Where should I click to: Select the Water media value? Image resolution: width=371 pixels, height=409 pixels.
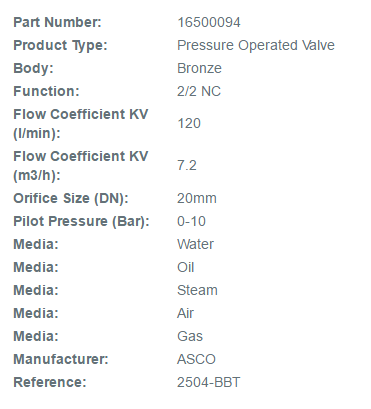(195, 244)
